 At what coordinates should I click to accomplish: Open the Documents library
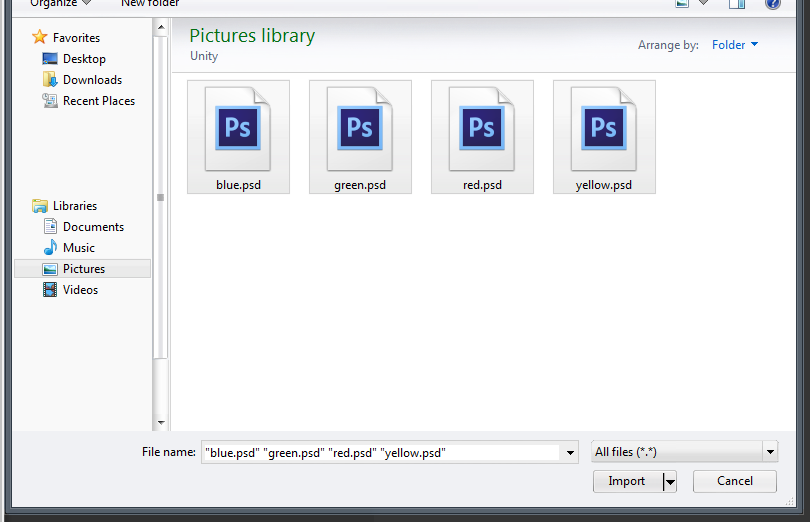(94, 227)
